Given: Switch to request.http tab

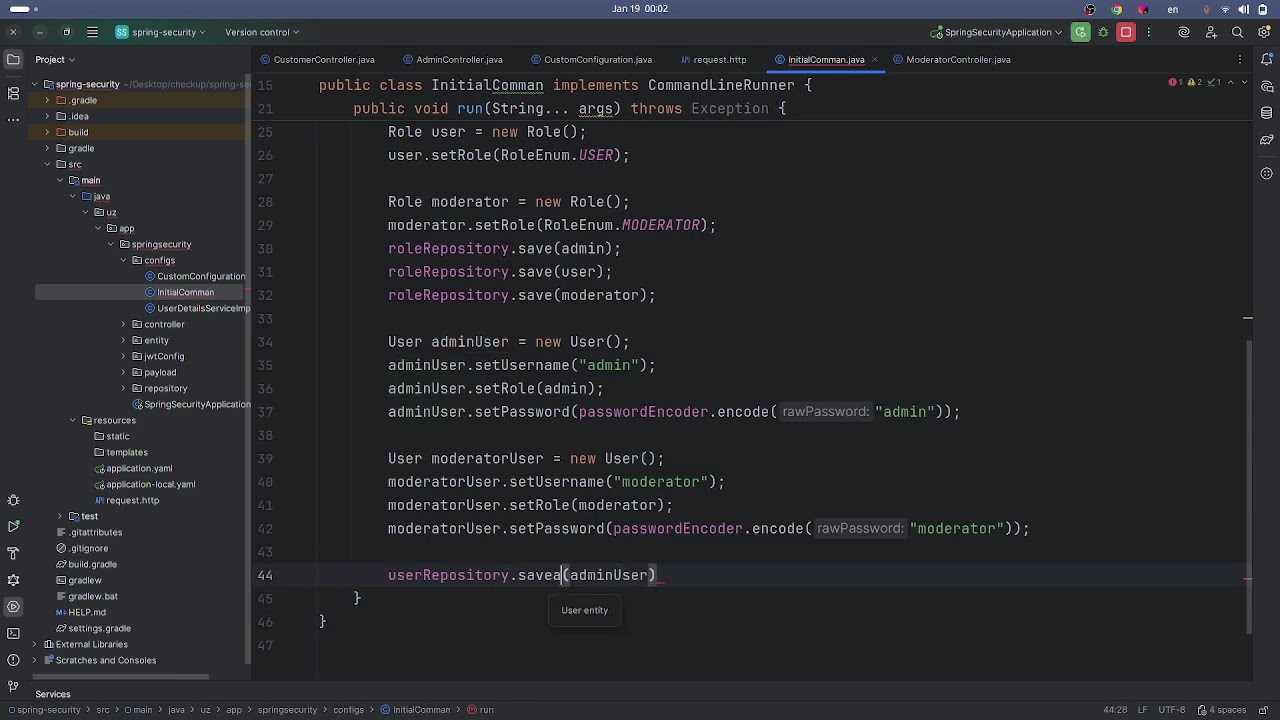Looking at the screenshot, I should coord(714,60).
